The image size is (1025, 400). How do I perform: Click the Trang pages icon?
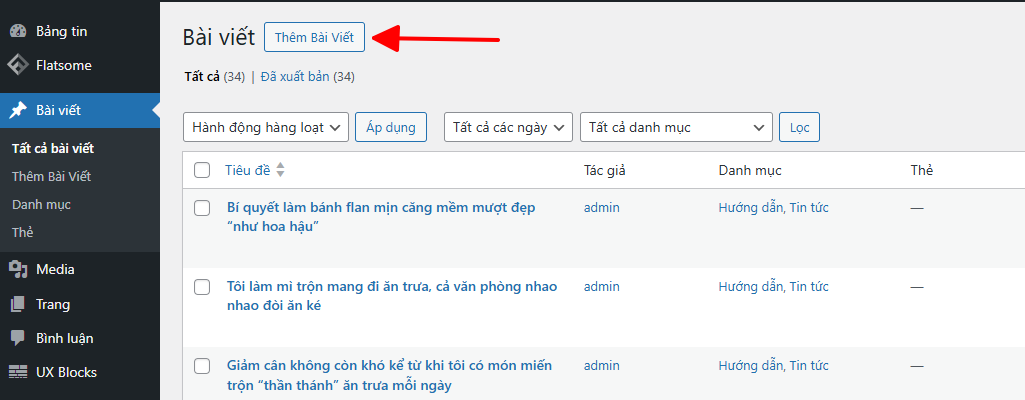click(18, 304)
